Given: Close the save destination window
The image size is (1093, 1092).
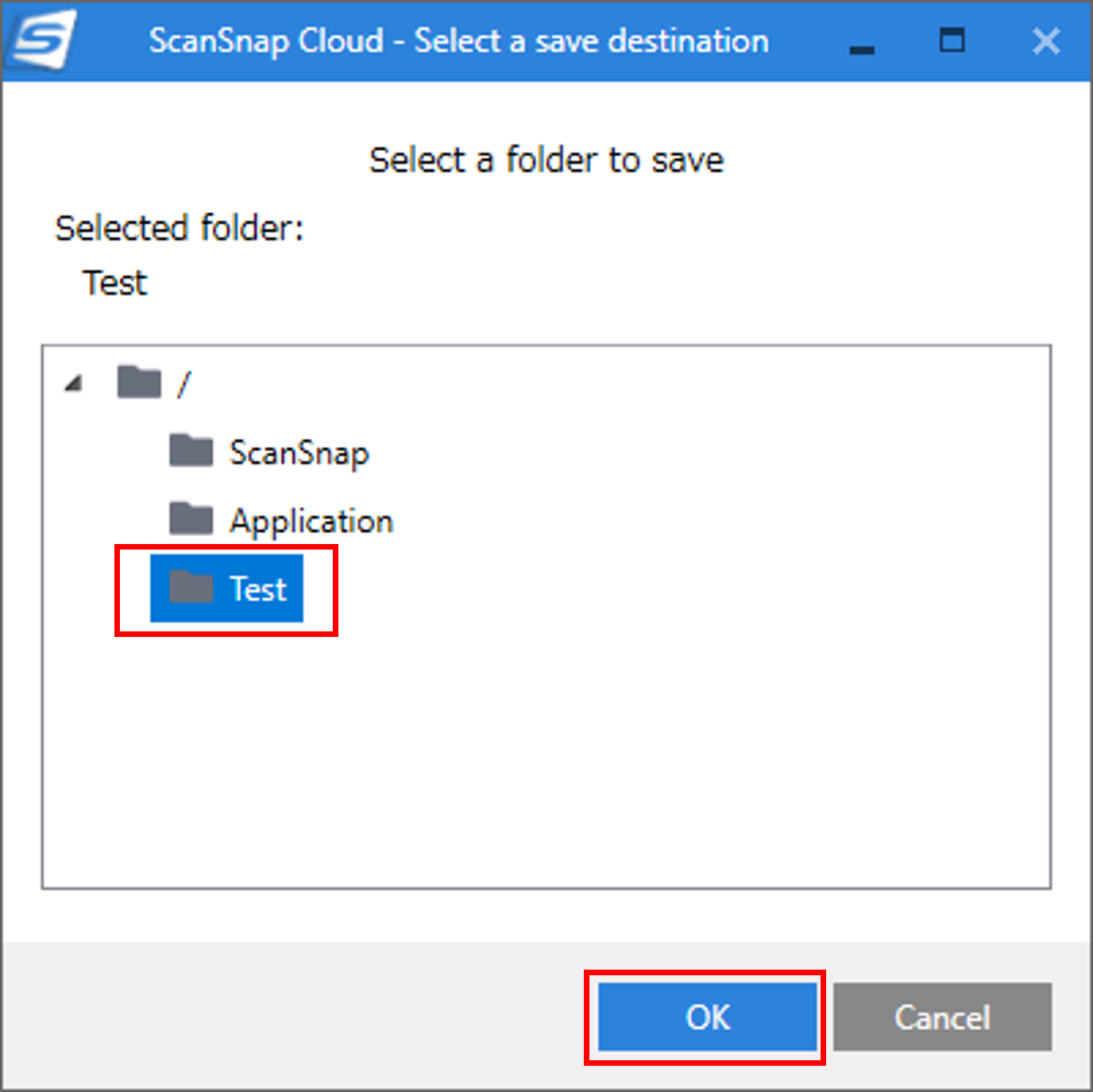Looking at the screenshot, I should (x=1046, y=41).
